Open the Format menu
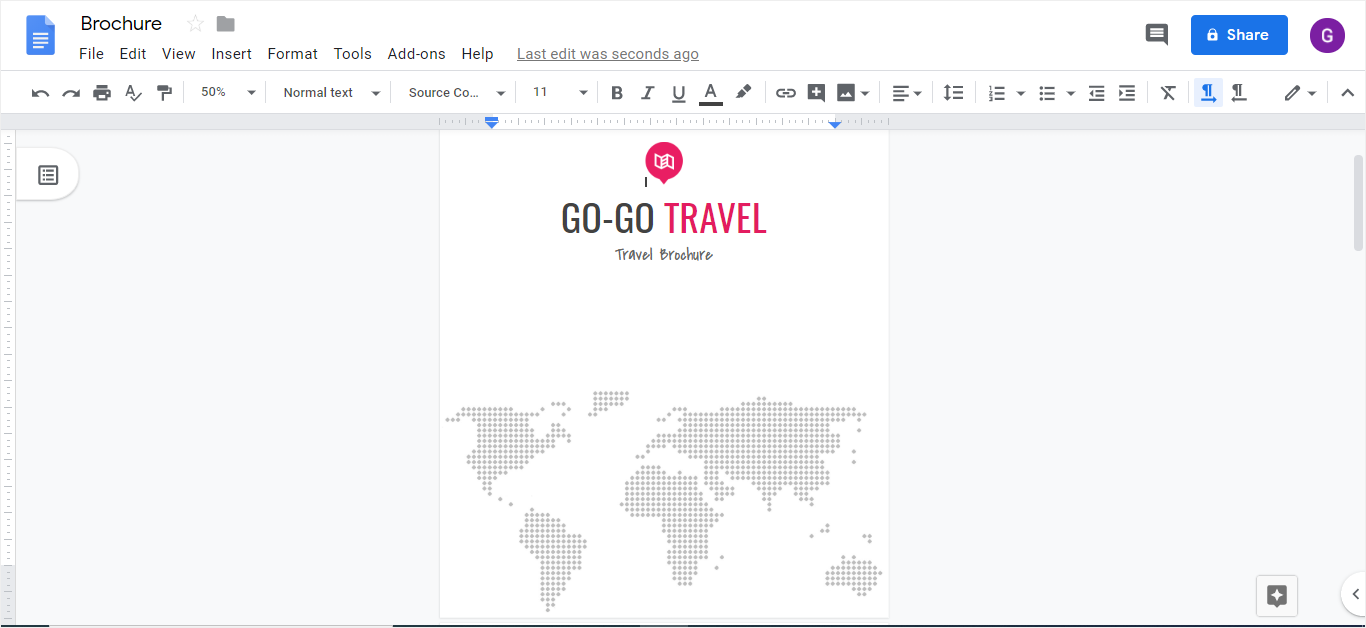The width and height of the screenshot is (1366, 628). point(292,54)
